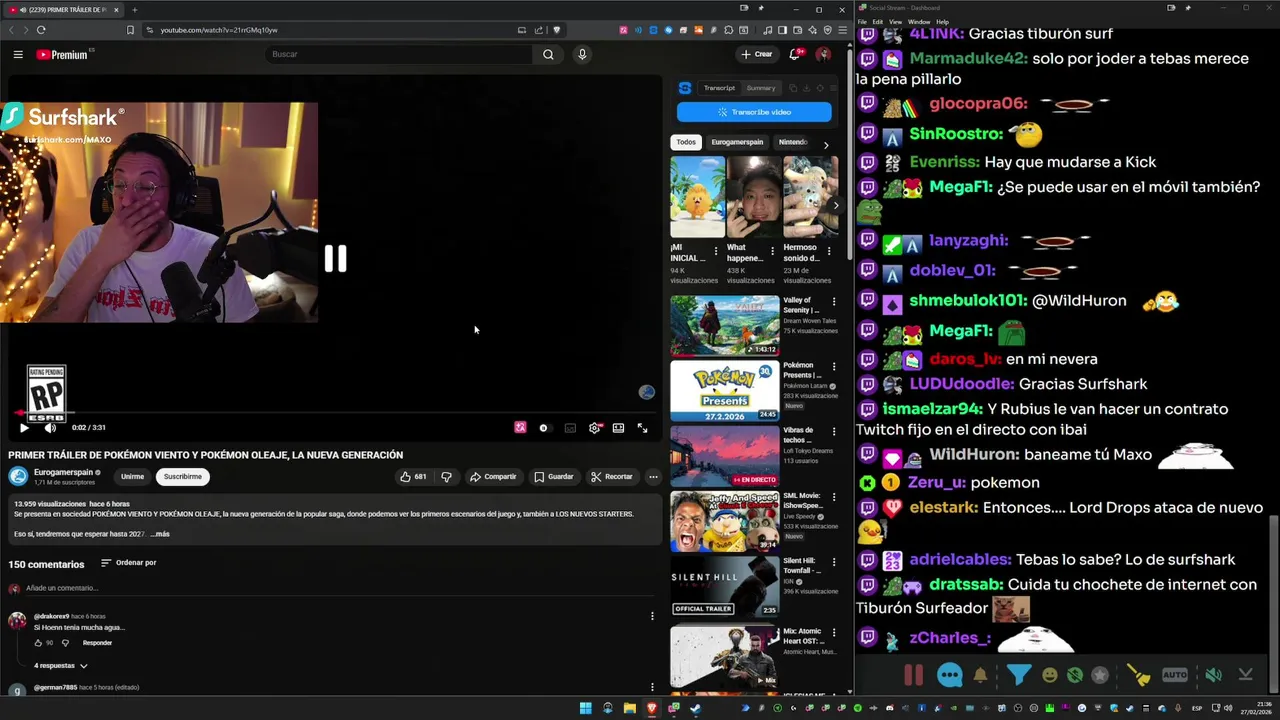Image resolution: width=1280 pixels, height=720 pixels.
Task: Click the YouTube Premium logo
Action: [x=64, y=54]
